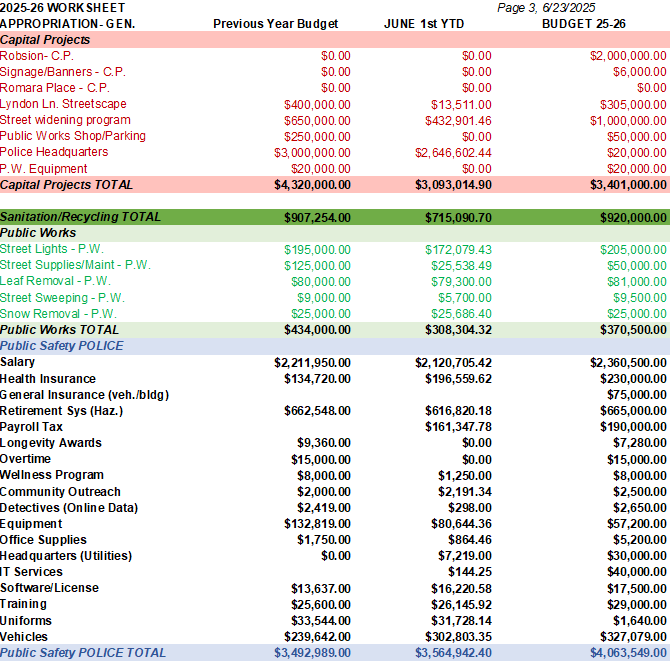Click the '2025-26 WORKSHEET' title text

(x=62, y=8)
